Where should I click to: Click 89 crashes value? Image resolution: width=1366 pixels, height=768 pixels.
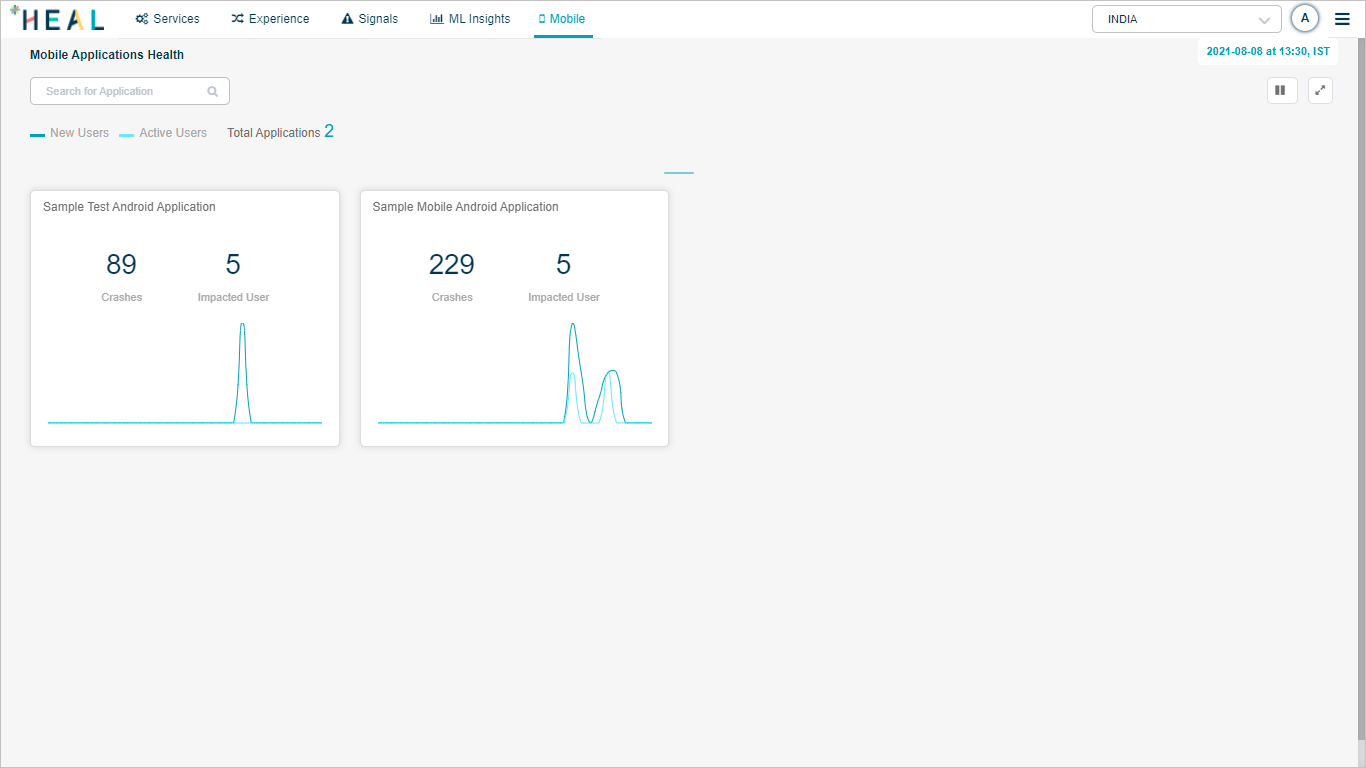(121, 264)
